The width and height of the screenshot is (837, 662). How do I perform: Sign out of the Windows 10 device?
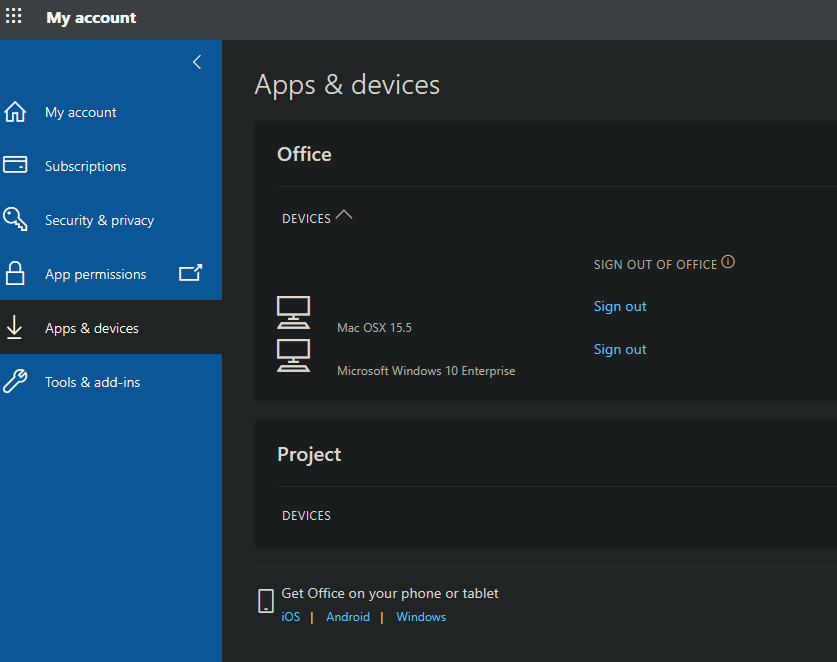pyautogui.click(x=620, y=349)
